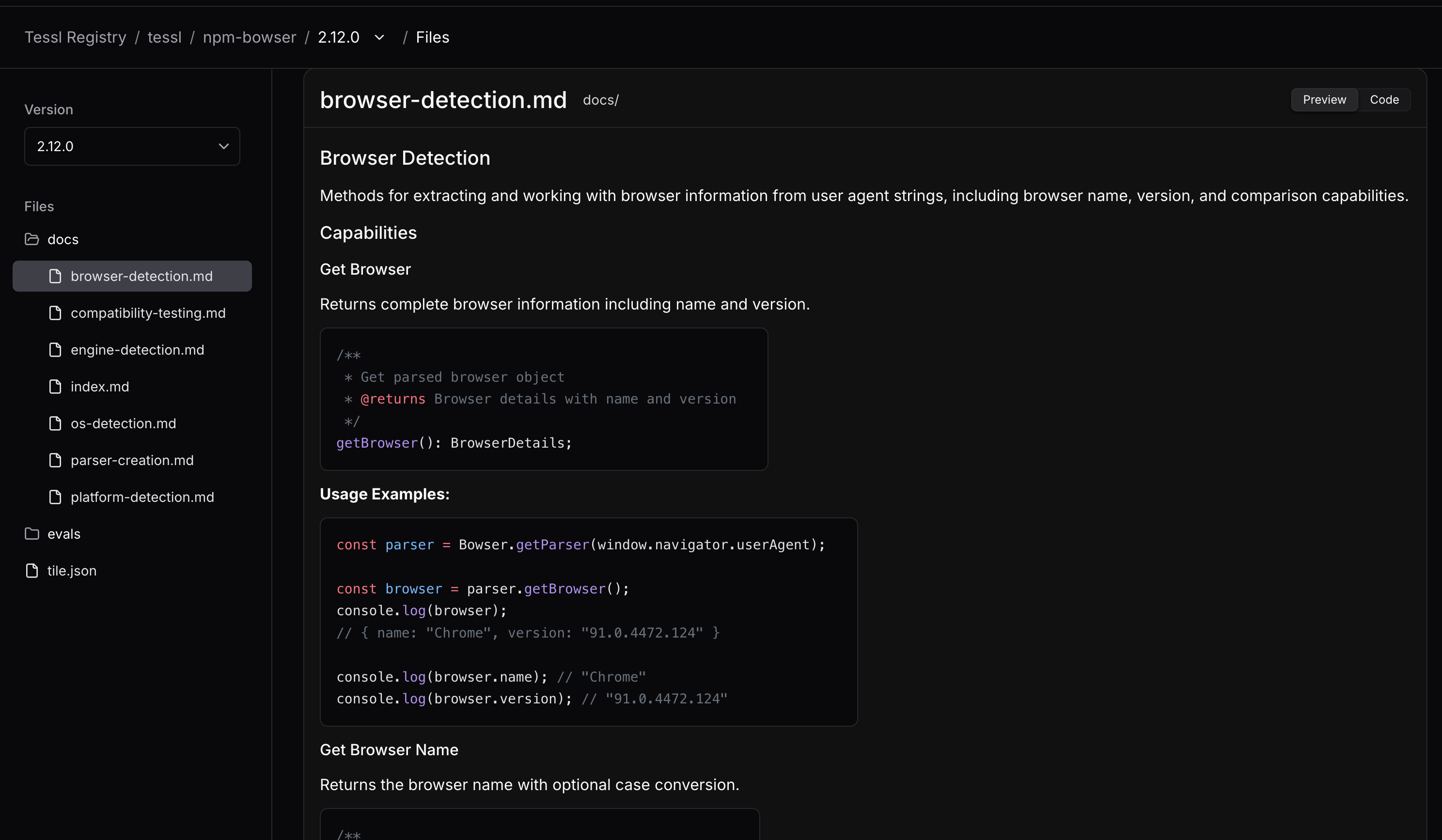
Task: Click the docs folder icon
Action: [x=32, y=239]
